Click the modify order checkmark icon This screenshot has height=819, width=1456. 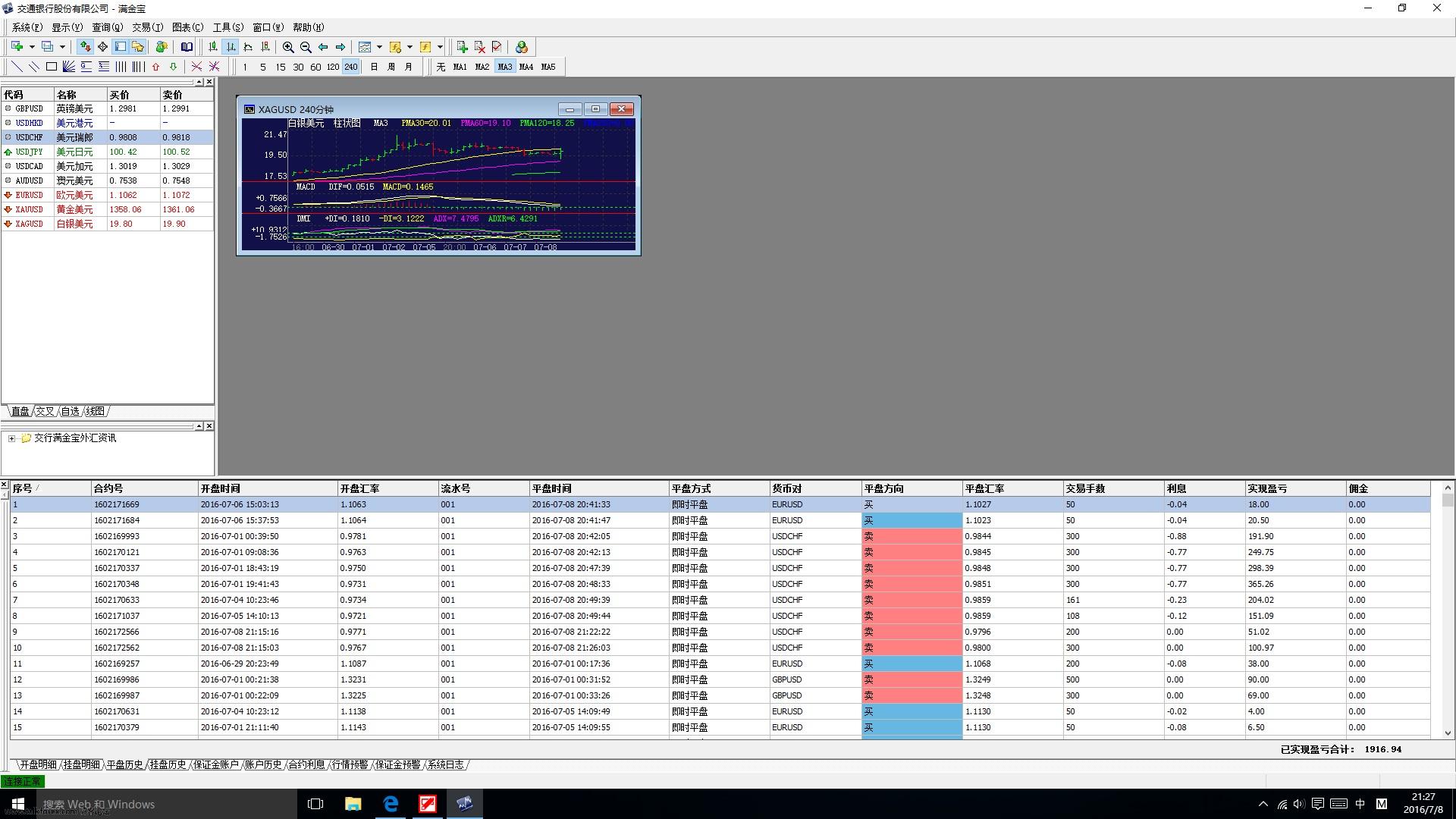coord(497,47)
